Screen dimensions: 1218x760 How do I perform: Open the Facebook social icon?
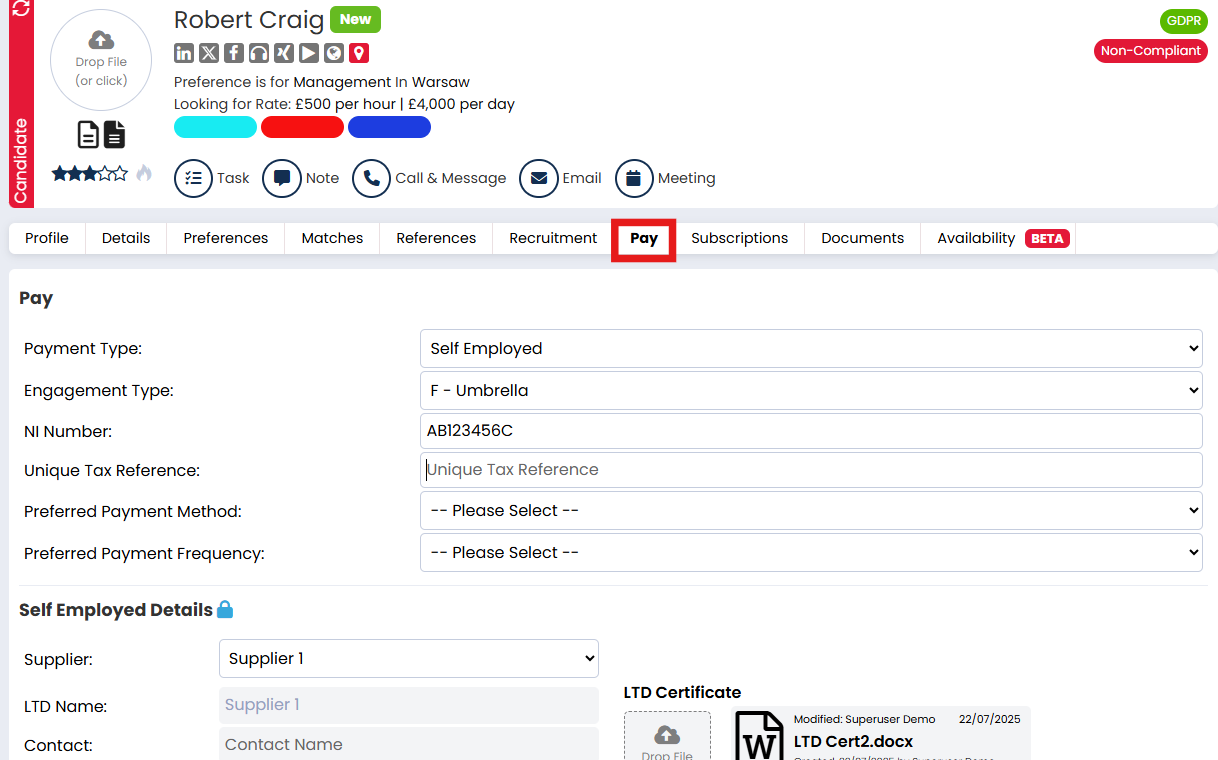[234, 53]
